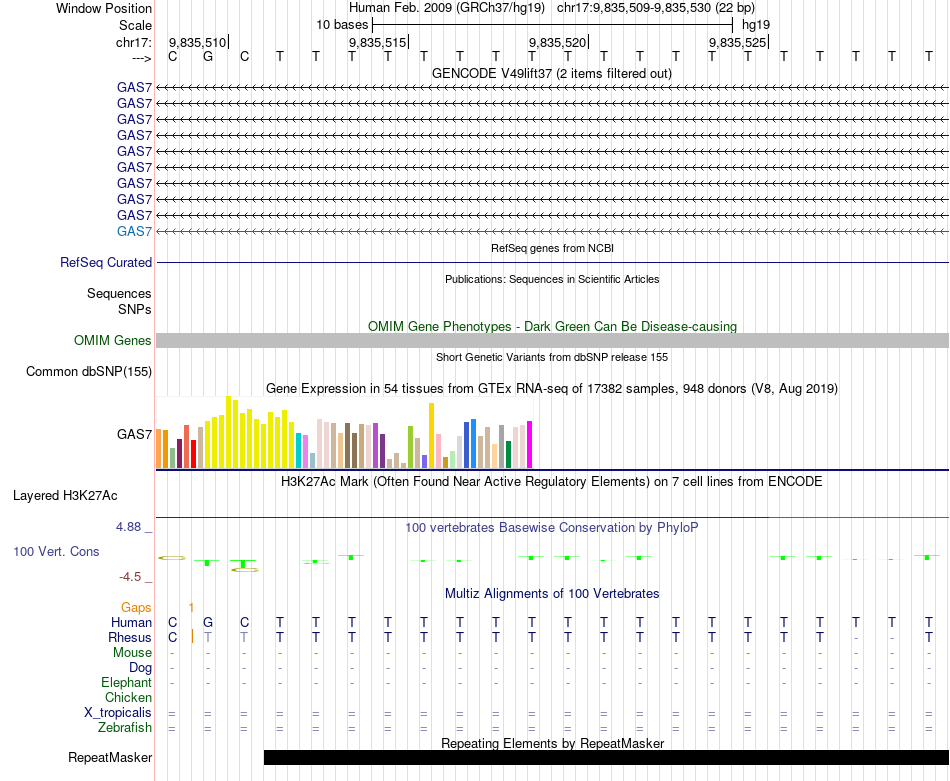
Task: Click the GENCODE V49lift37 track title
Action: 552,74
